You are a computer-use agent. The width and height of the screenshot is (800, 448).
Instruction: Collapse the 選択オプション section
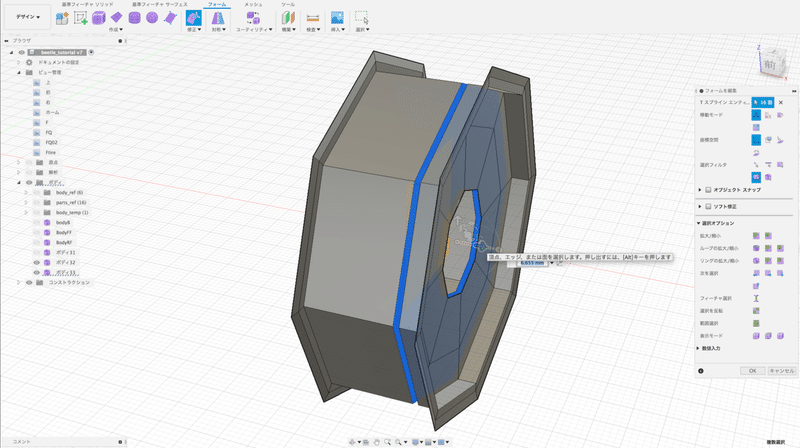coord(698,223)
